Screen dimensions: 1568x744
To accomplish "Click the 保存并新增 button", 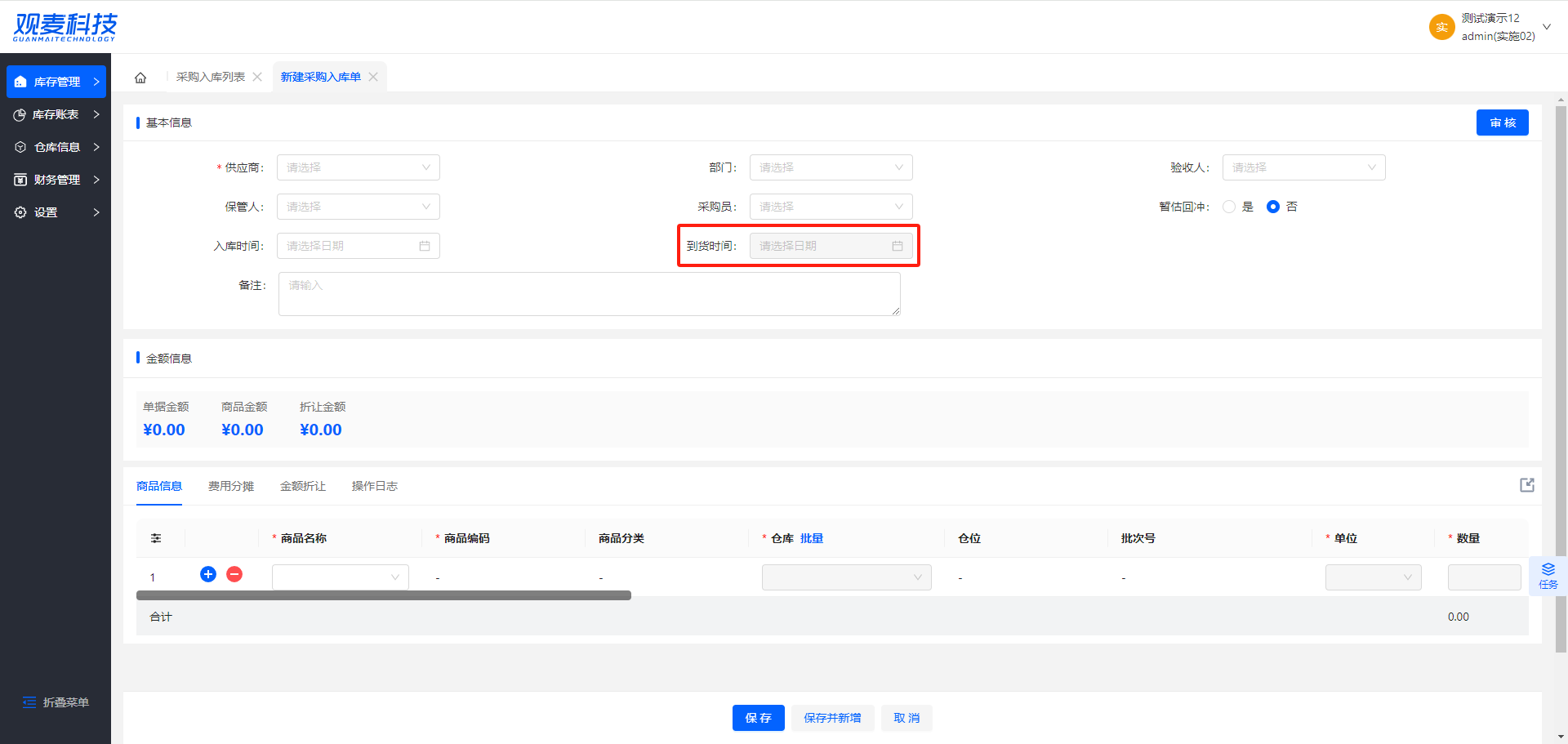I will click(x=832, y=718).
